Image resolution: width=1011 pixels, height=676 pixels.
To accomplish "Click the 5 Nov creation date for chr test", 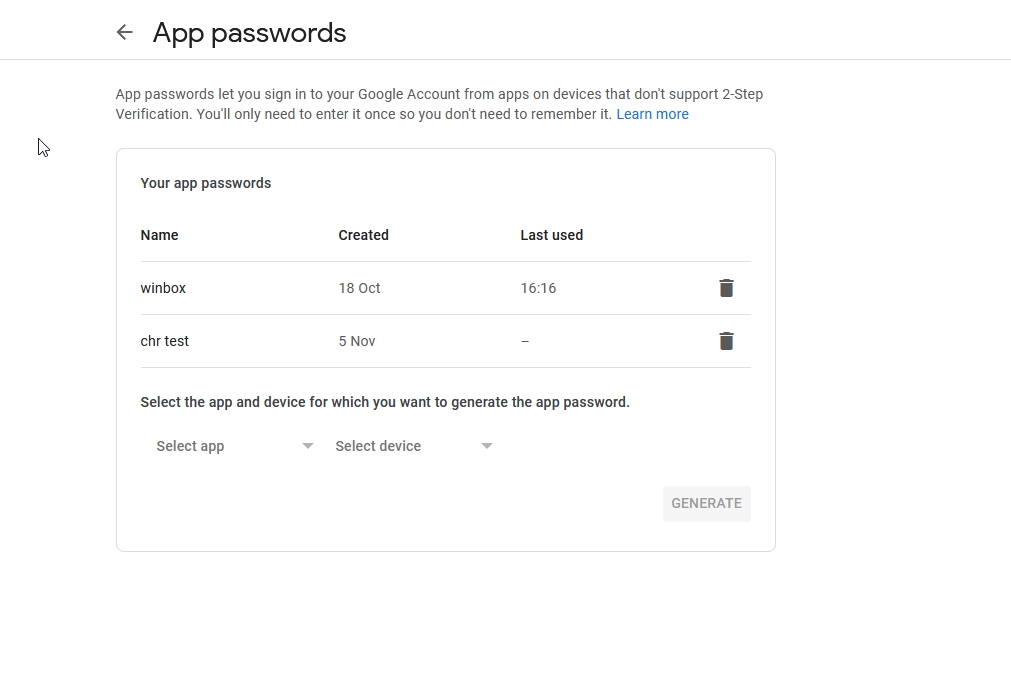I will click(x=357, y=341).
